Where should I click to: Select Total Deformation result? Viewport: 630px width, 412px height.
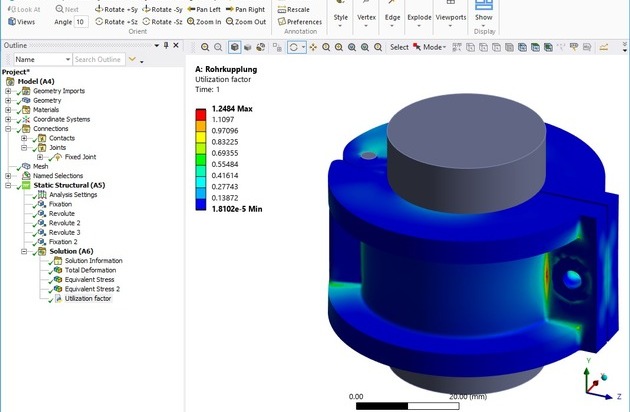[90, 270]
